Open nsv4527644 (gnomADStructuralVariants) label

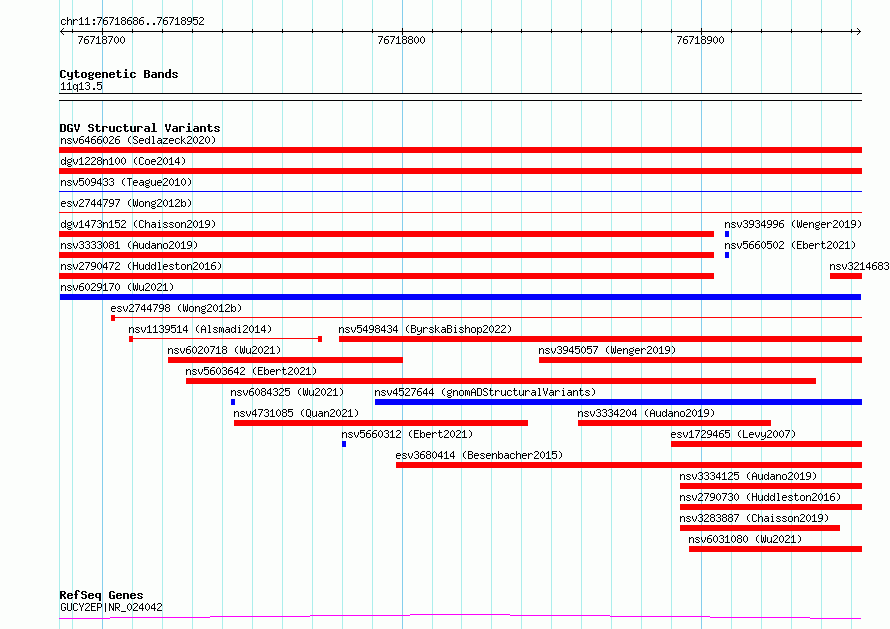[x=485, y=392]
